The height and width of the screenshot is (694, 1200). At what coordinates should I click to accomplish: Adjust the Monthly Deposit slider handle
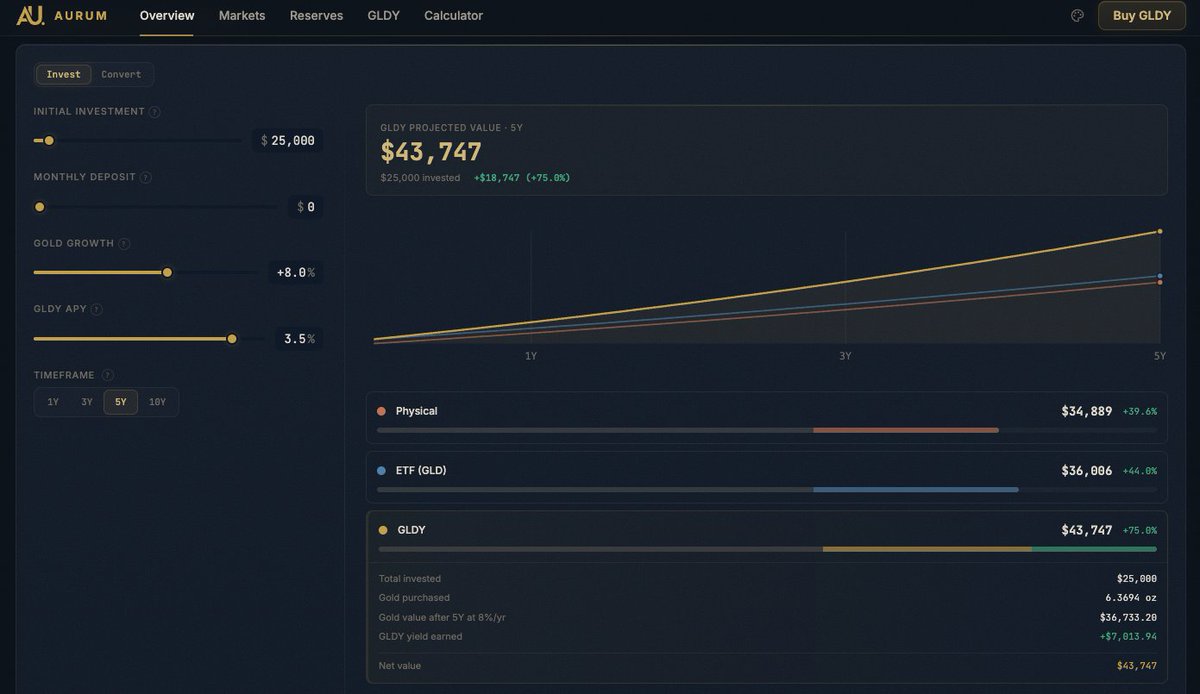pyautogui.click(x=40, y=207)
